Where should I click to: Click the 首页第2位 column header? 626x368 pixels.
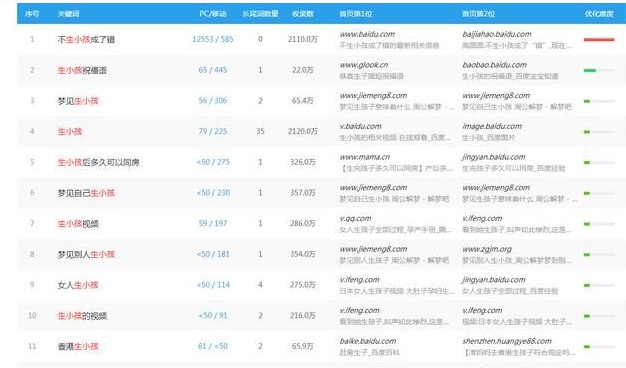(478, 14)
